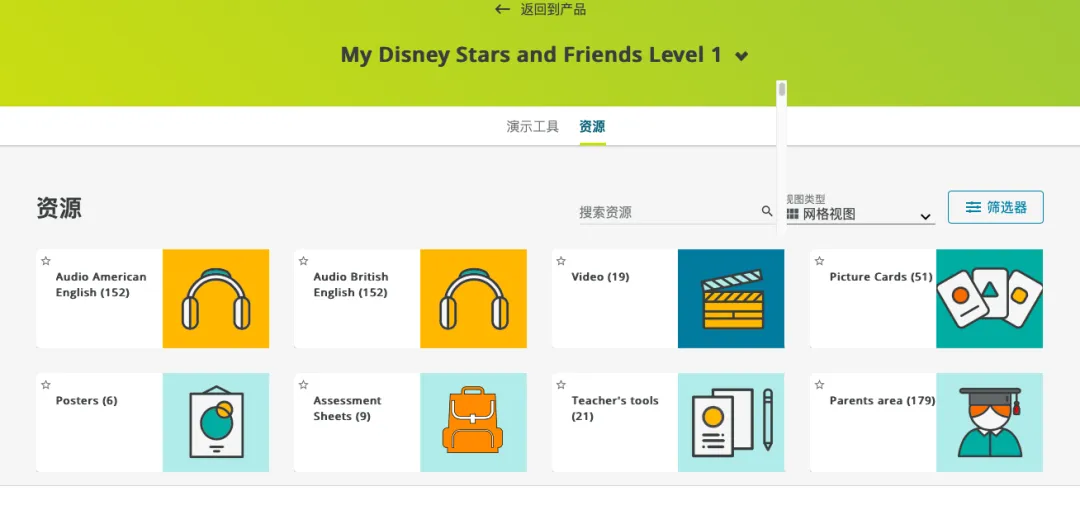Expand the My Disney Stars level chevron
The width and height of the screenshot is (1080, 510).
pos(741,57)
